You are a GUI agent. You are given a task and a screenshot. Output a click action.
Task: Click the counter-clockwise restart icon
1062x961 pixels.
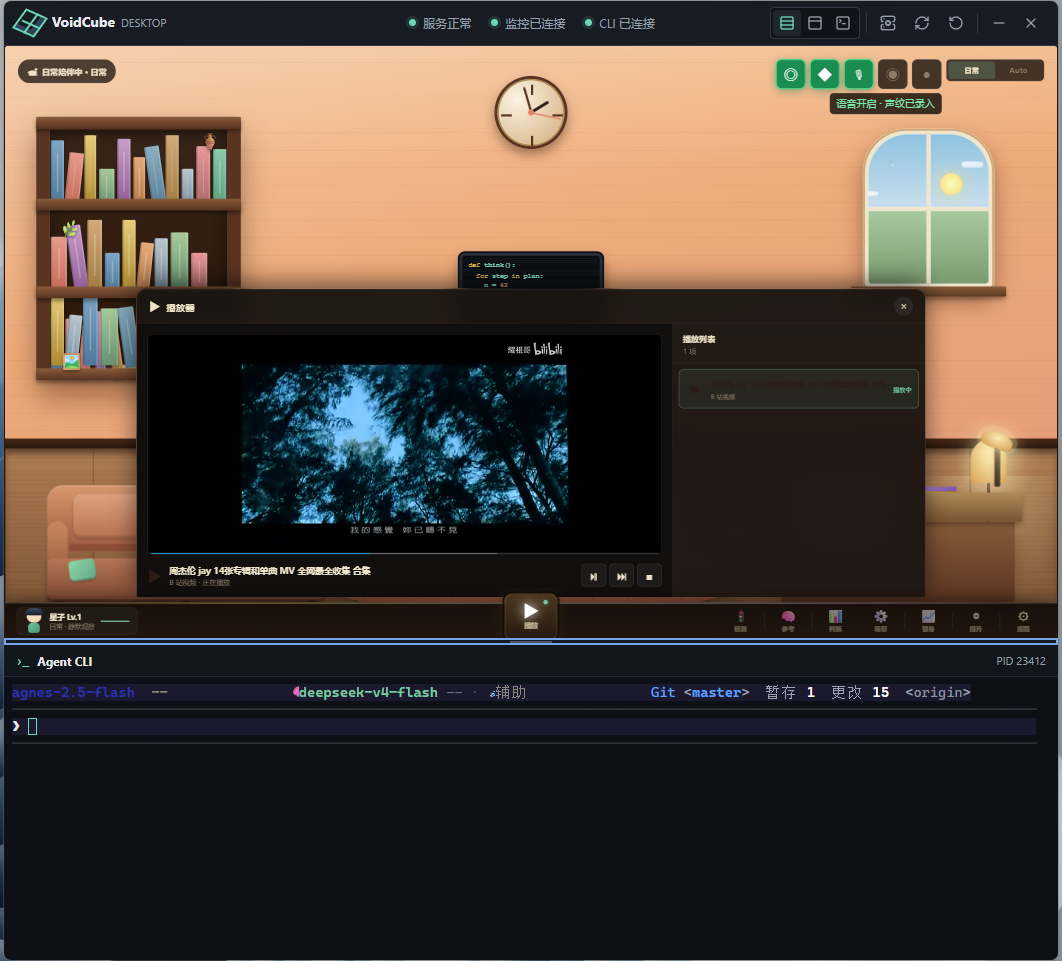click(x=956, y=23)
